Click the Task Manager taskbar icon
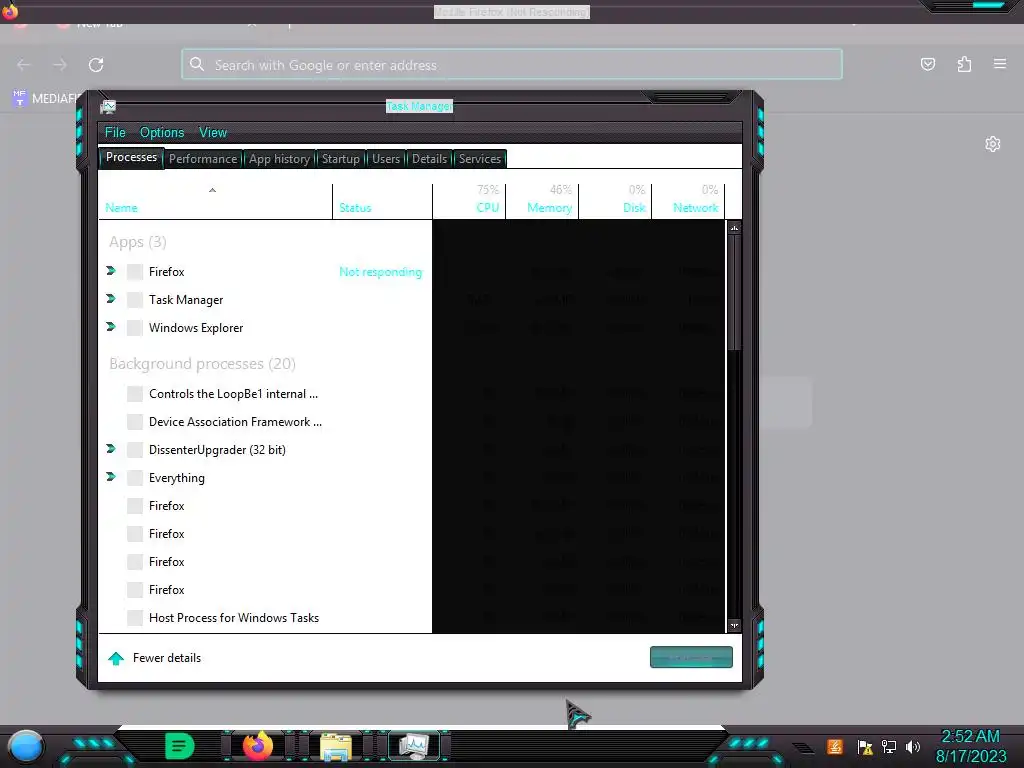This screenshot has height=768, width=1024. (414, 746)
